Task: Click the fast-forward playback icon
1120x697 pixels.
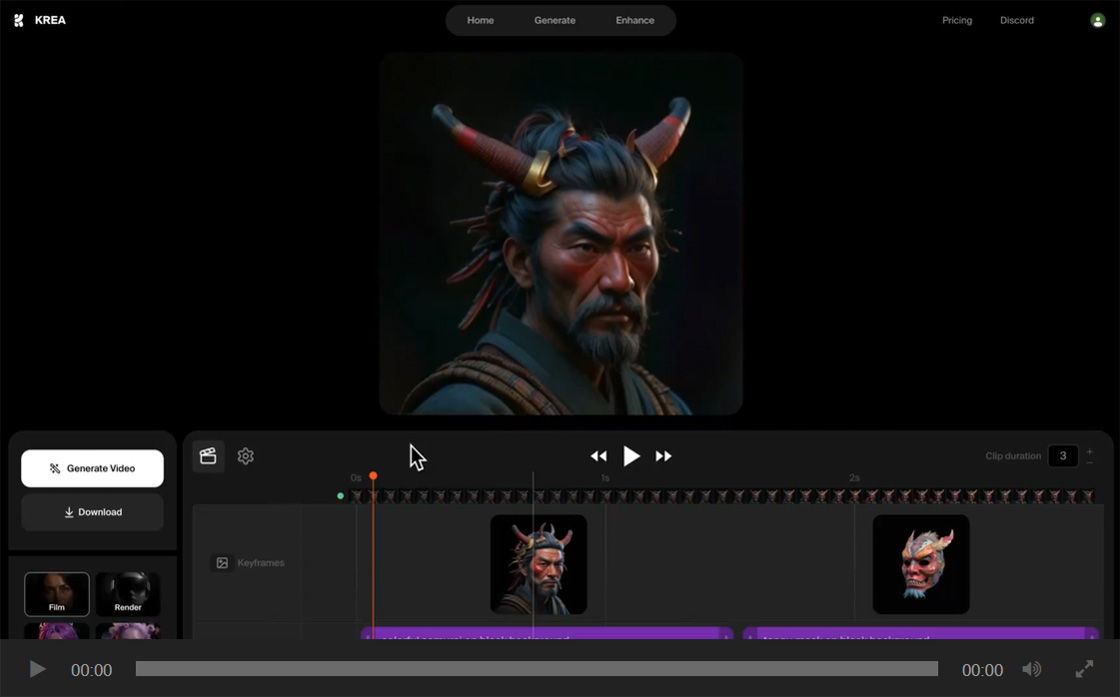Action: point(664,455)
